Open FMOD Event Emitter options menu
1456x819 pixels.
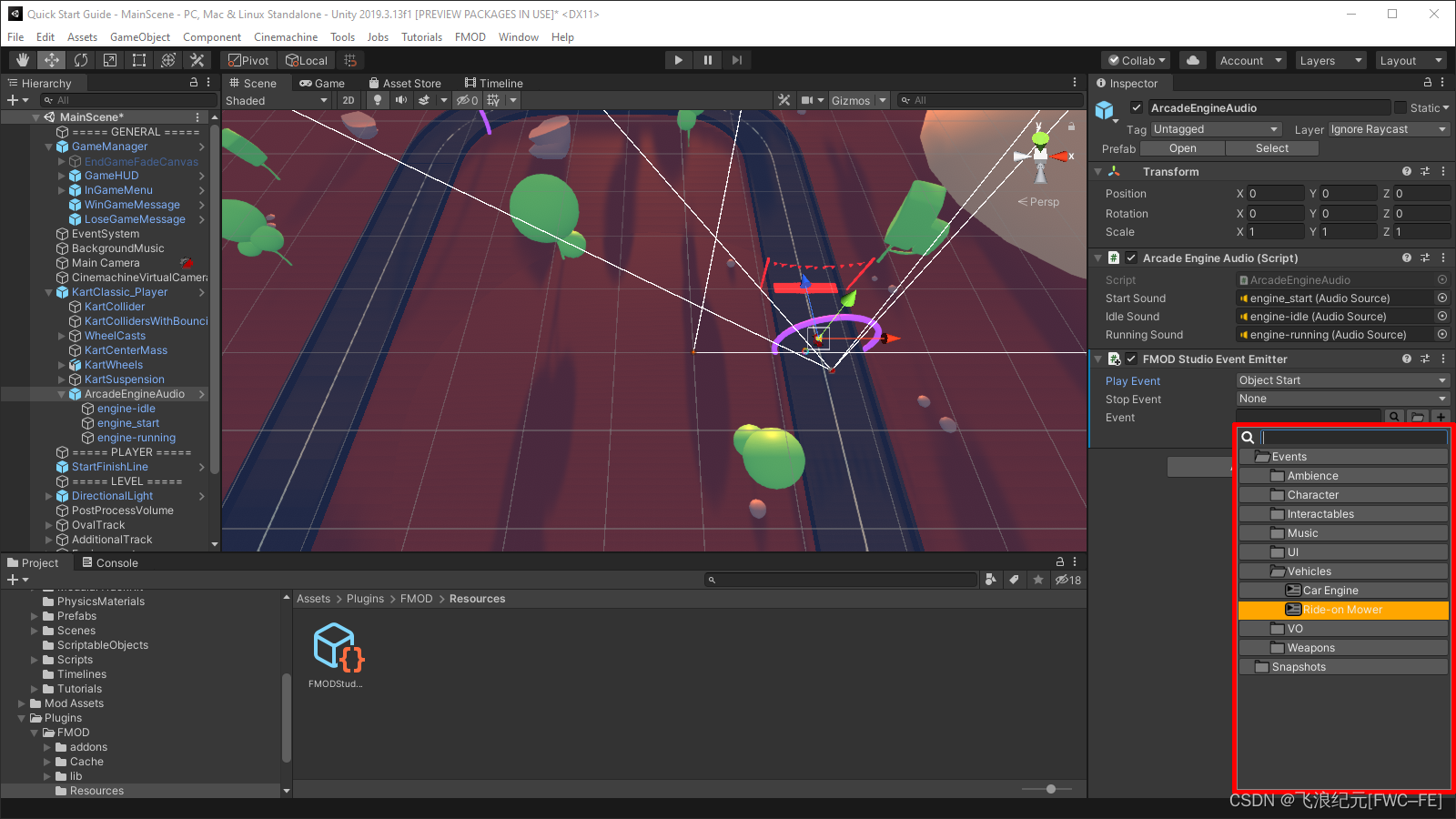point(1443,359)
